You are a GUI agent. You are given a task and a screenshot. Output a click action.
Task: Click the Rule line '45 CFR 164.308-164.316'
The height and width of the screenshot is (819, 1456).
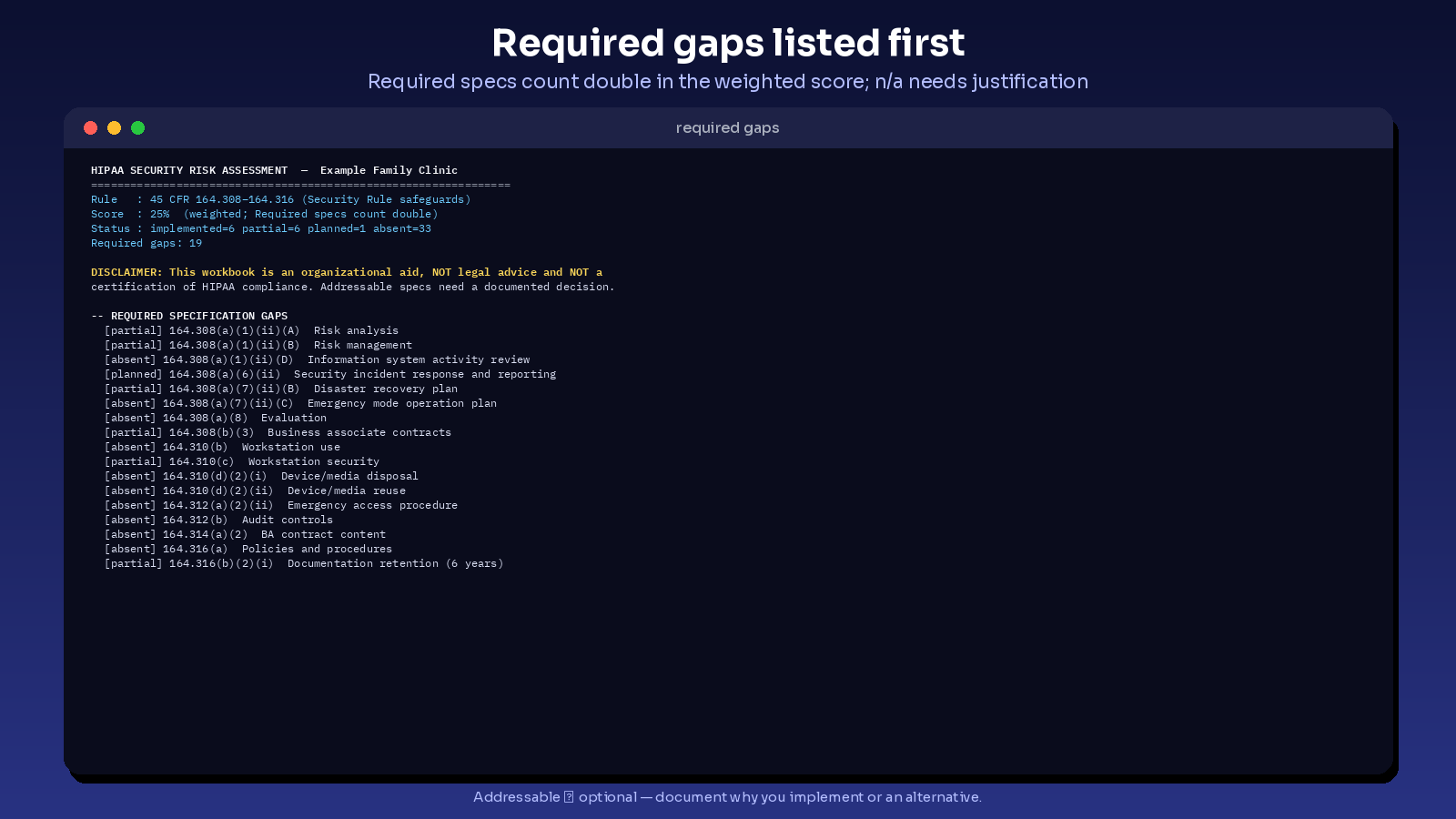click(280, 199)
